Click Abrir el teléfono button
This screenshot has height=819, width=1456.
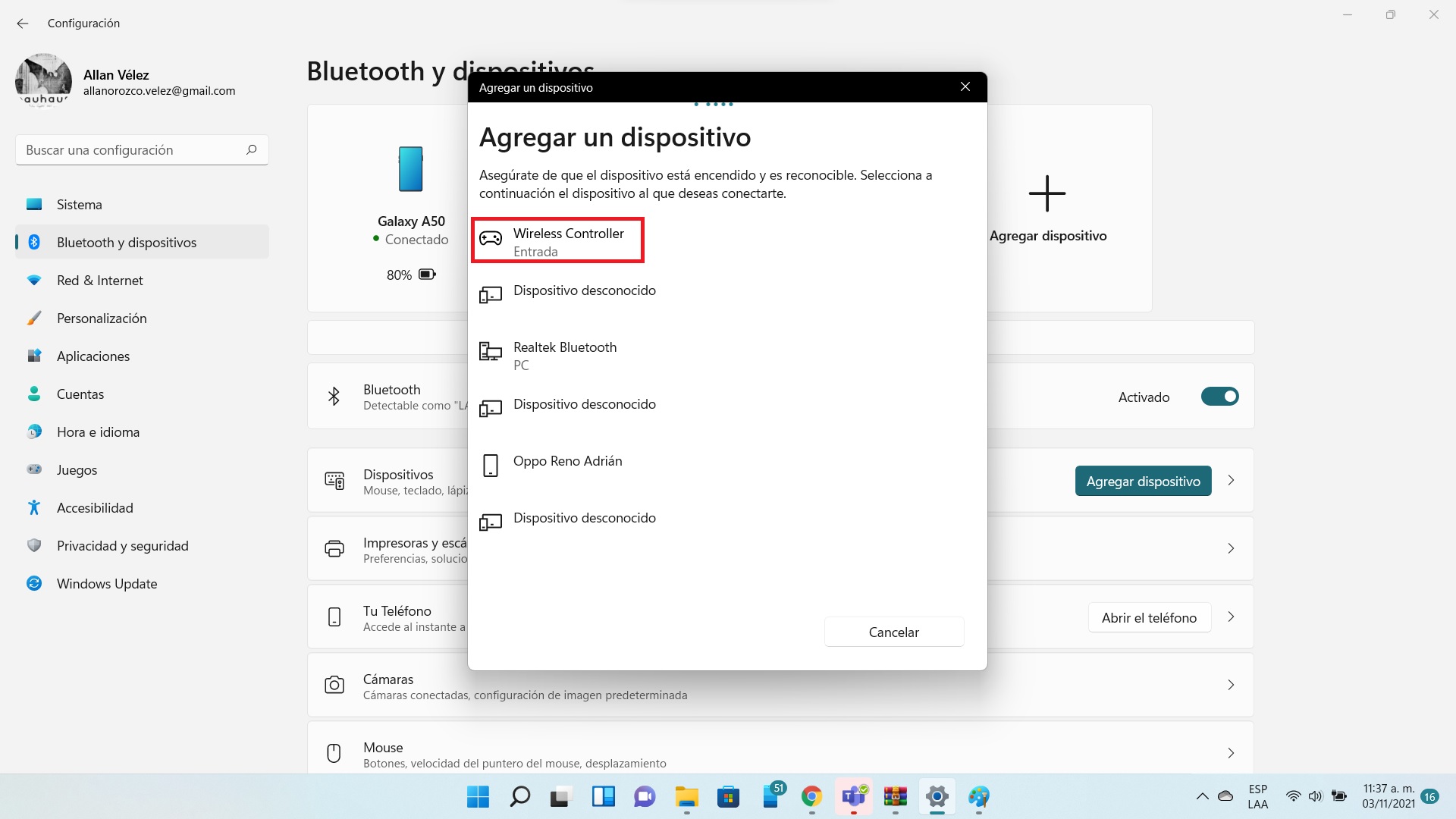coord(1149,617)
